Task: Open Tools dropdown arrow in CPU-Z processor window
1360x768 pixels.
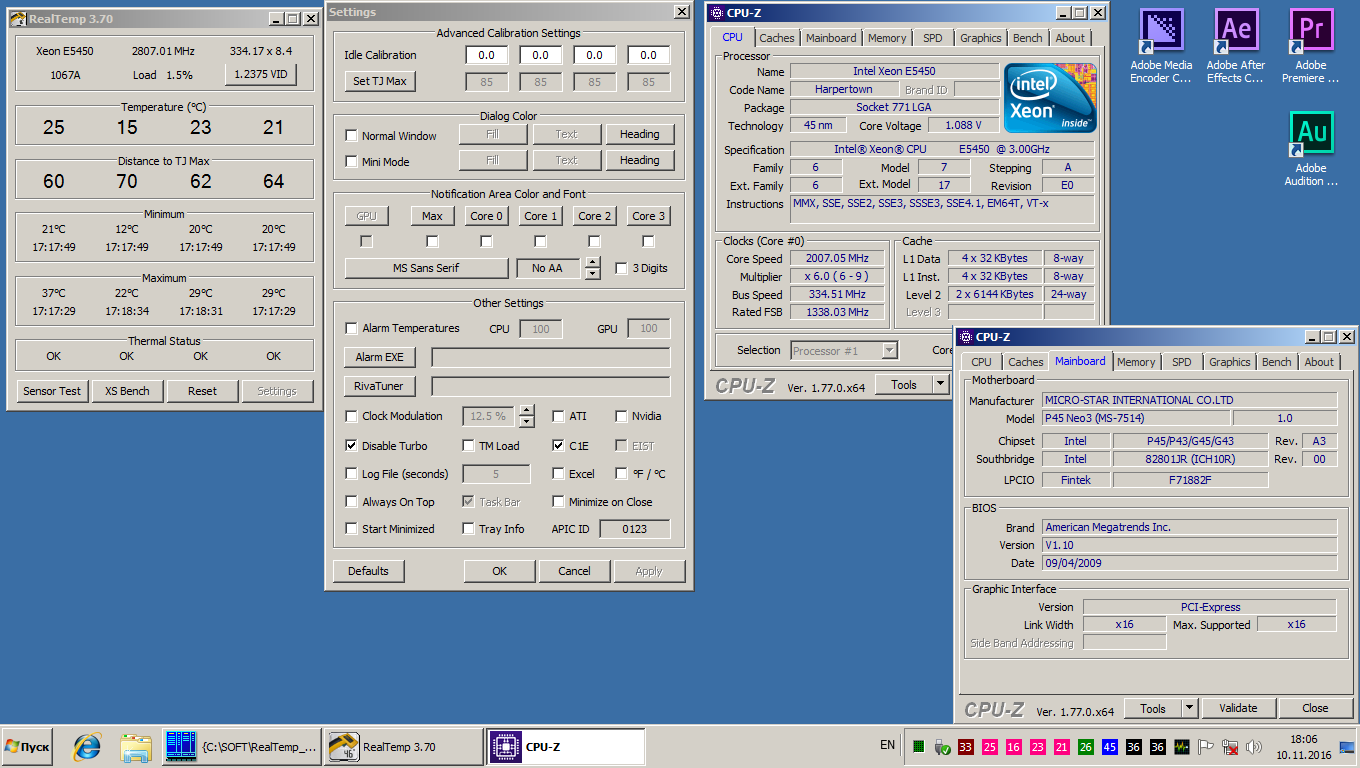Action: click(x=940, y=385)
